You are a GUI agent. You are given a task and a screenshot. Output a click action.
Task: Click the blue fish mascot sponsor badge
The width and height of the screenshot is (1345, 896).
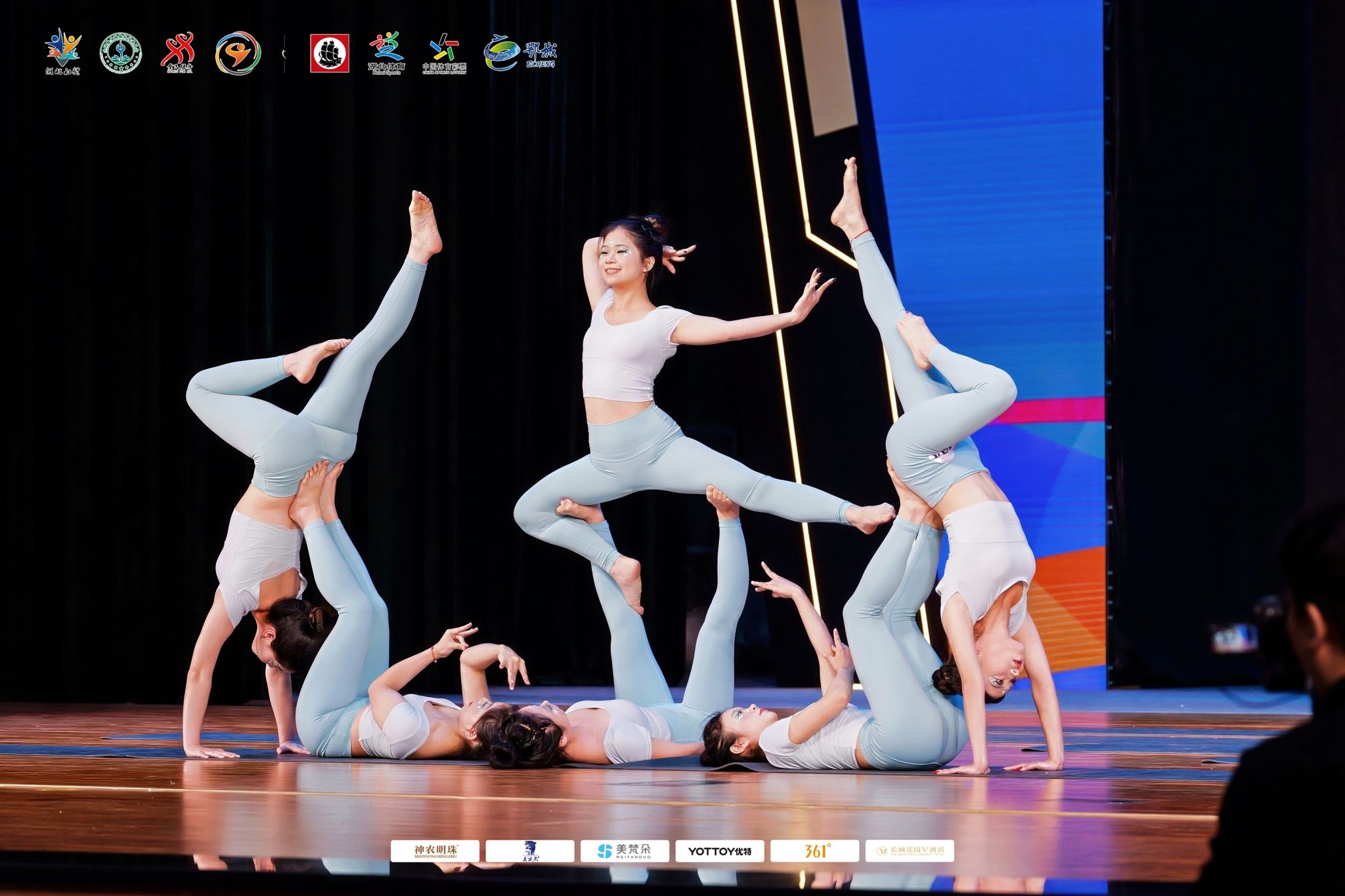pyautogui.click(x=530, y=851)
